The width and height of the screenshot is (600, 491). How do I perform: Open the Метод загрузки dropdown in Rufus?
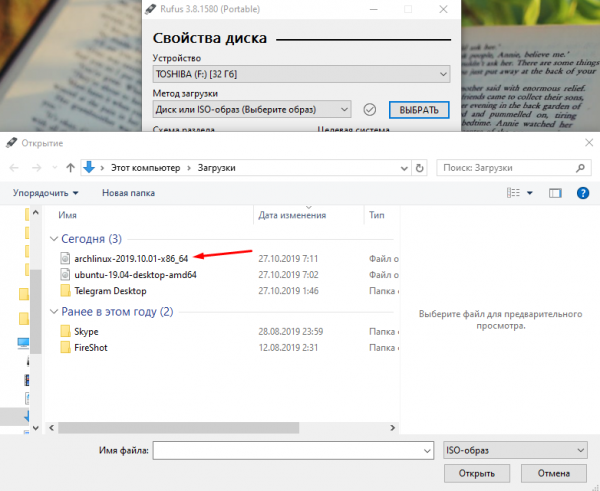pos(251,109)
